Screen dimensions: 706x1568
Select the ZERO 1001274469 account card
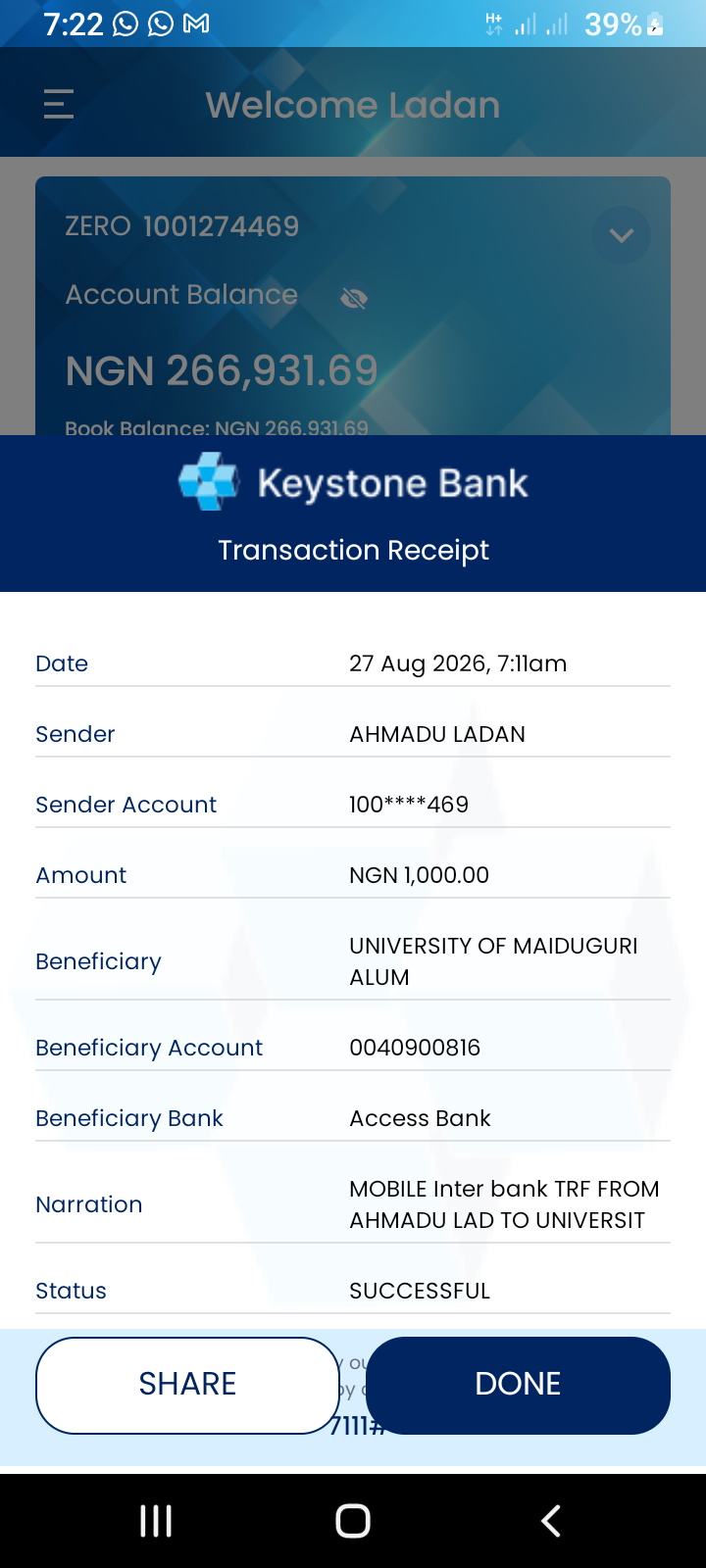[x=353, y=306]
